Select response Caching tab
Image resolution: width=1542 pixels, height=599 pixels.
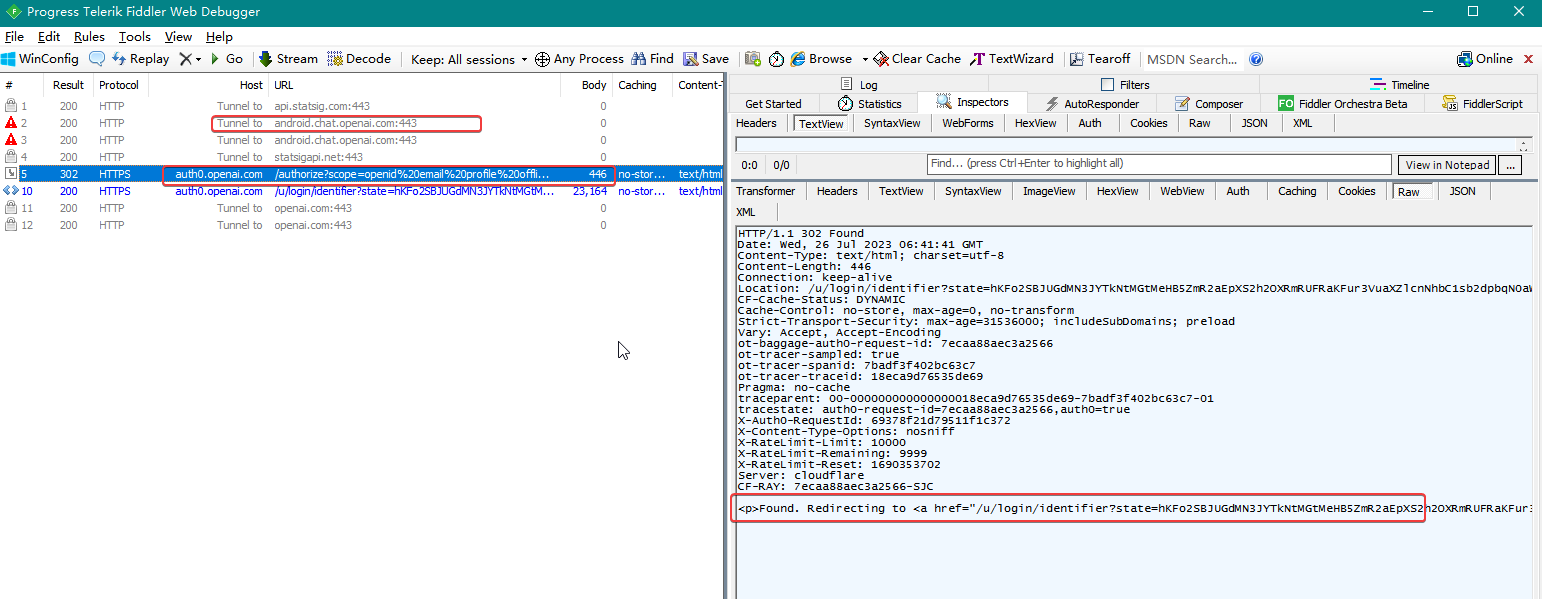coord(1297,191)
